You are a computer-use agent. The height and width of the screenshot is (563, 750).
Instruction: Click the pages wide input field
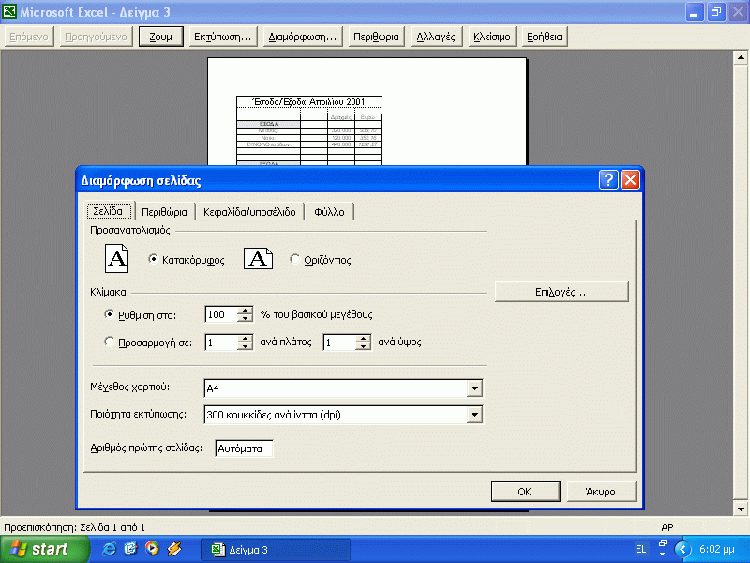tap(221, 342)
